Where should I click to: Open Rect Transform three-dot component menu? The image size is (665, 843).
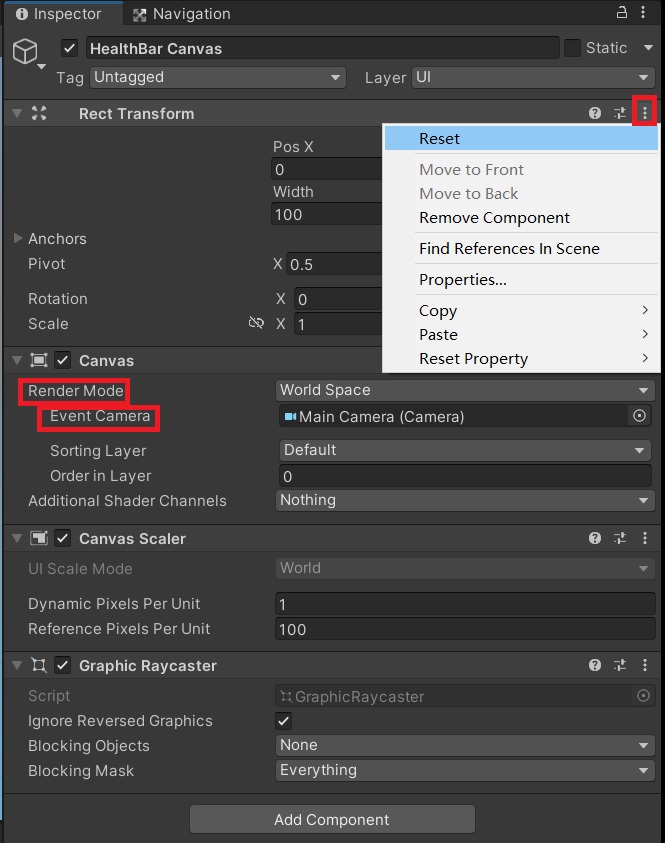click(645, 112)
